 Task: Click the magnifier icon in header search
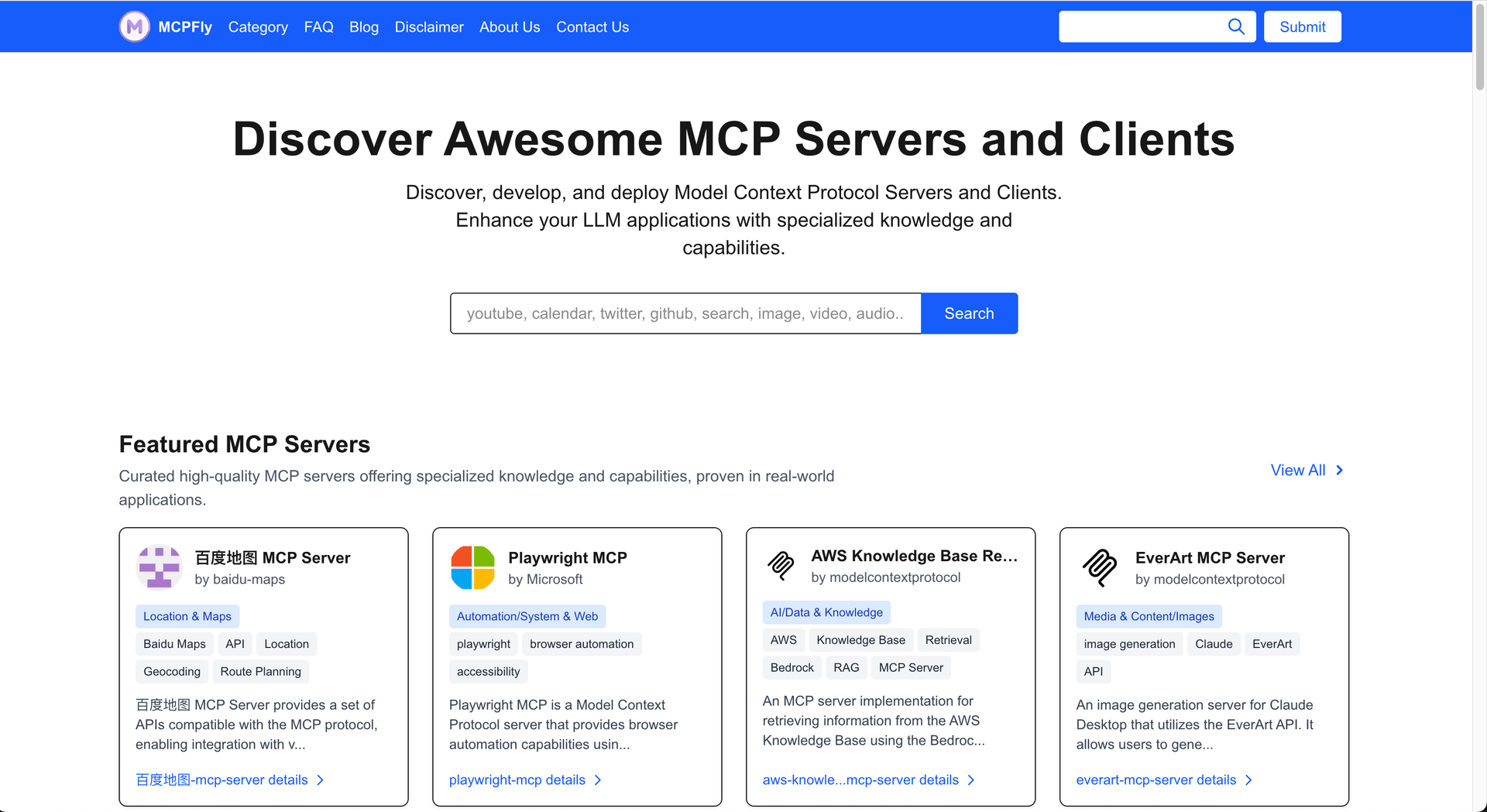(1236, 27)
